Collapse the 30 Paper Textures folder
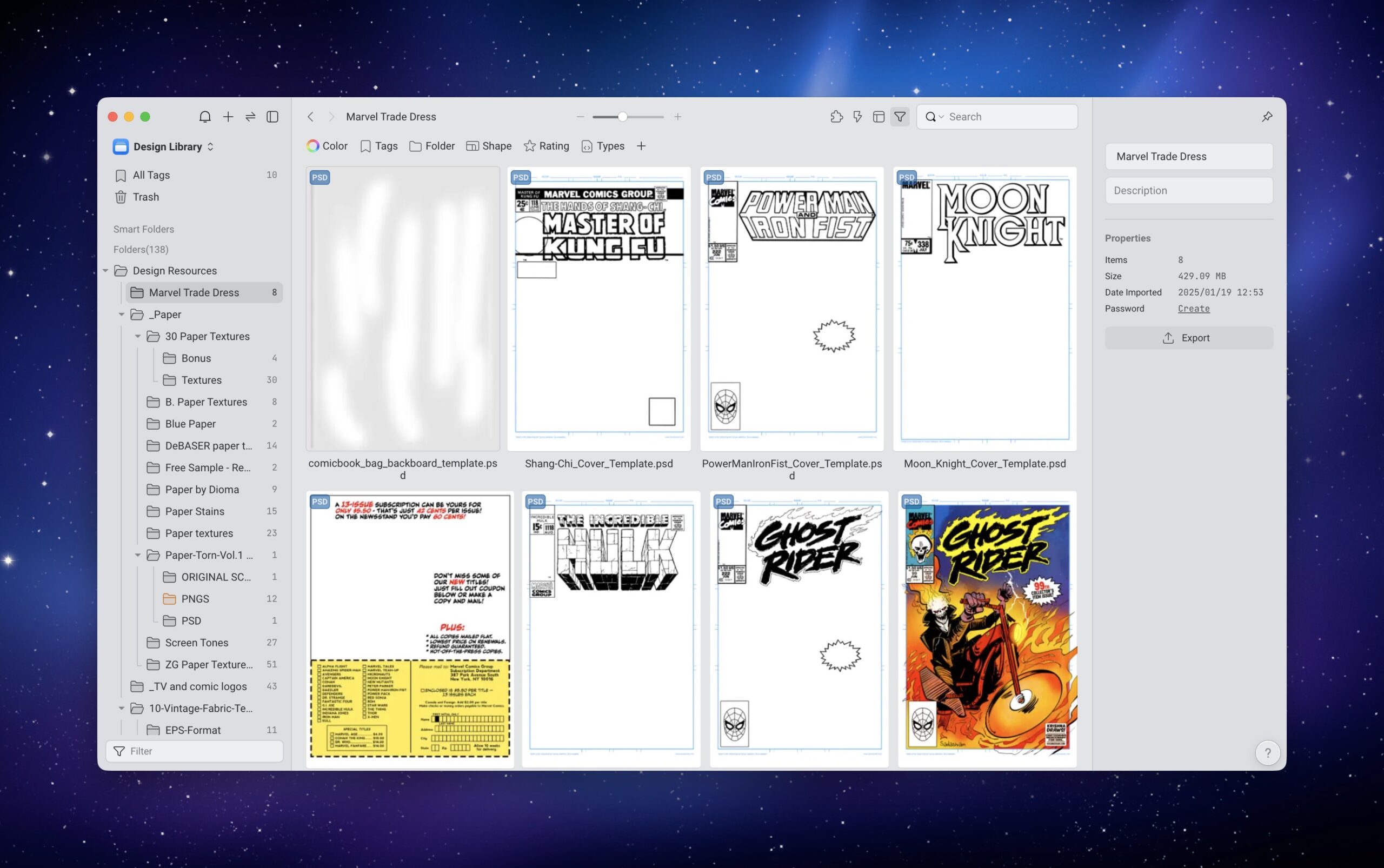1384x868 pixels. (x=137, y=336)
